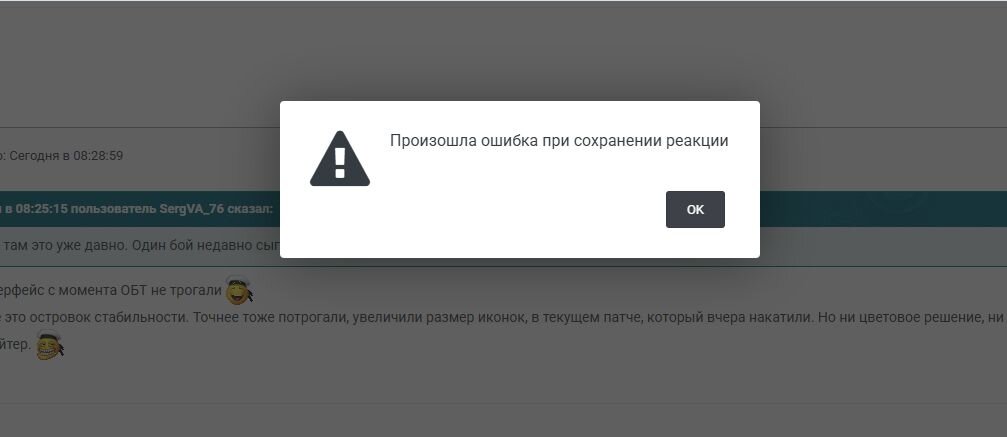Click the reaction save error message text

pos(559,141)
